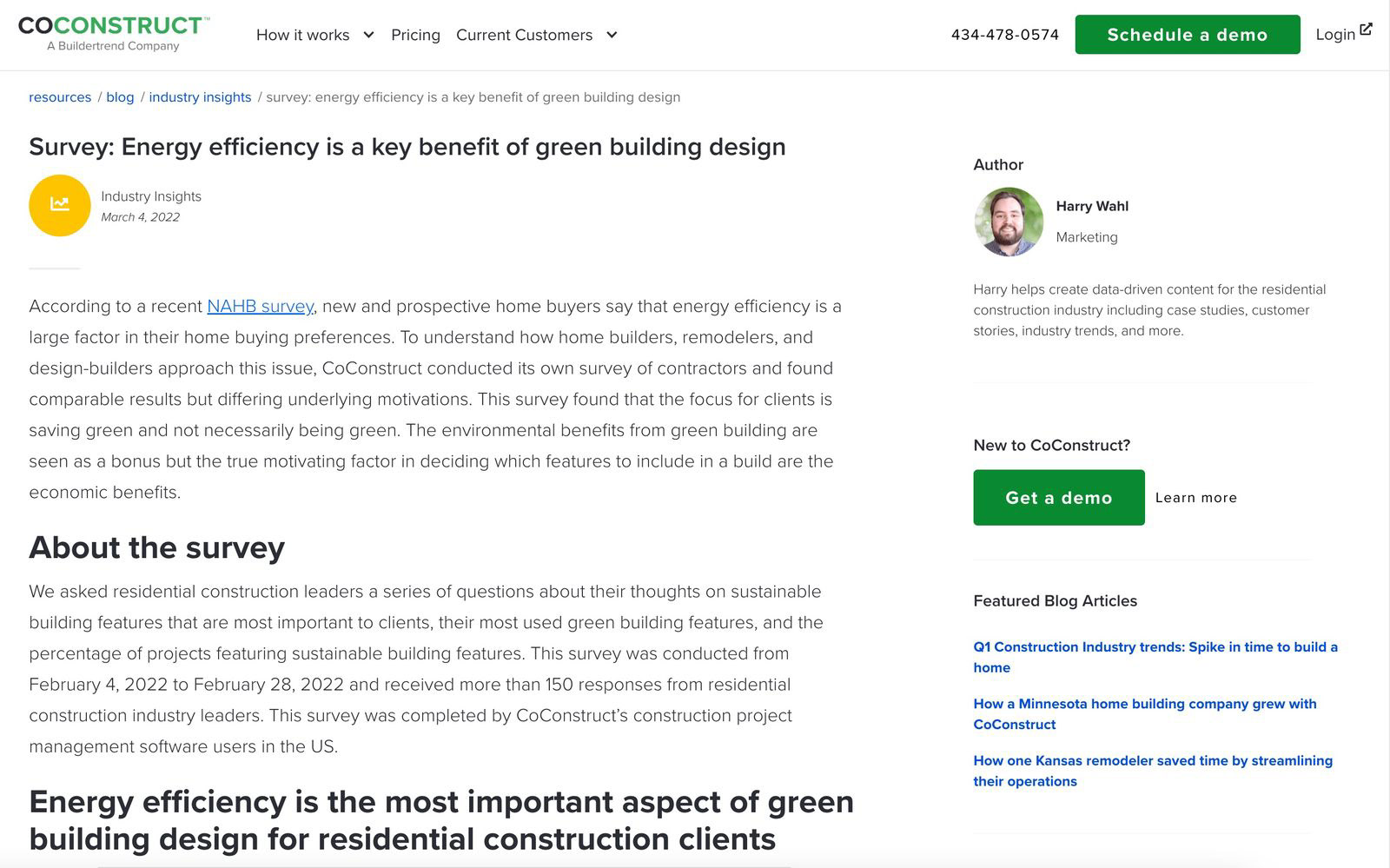The width and height of the screenshot is (1390, 868).
Task: Click the March 4, 2022 date
Action: (140, 217)
